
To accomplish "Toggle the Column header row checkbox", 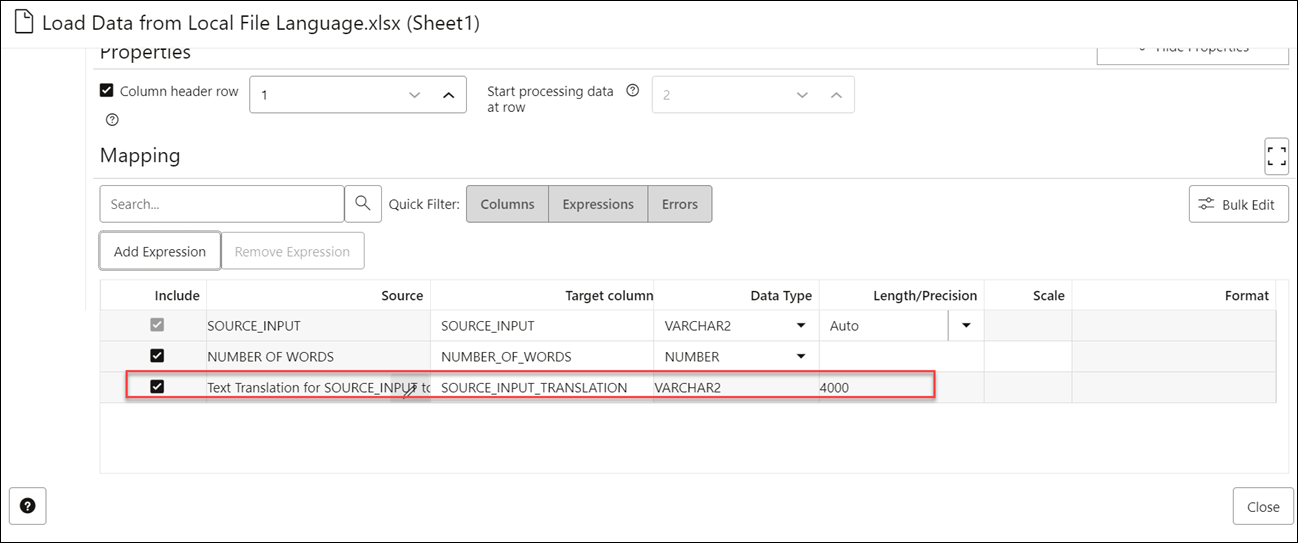I will point(107,91).
